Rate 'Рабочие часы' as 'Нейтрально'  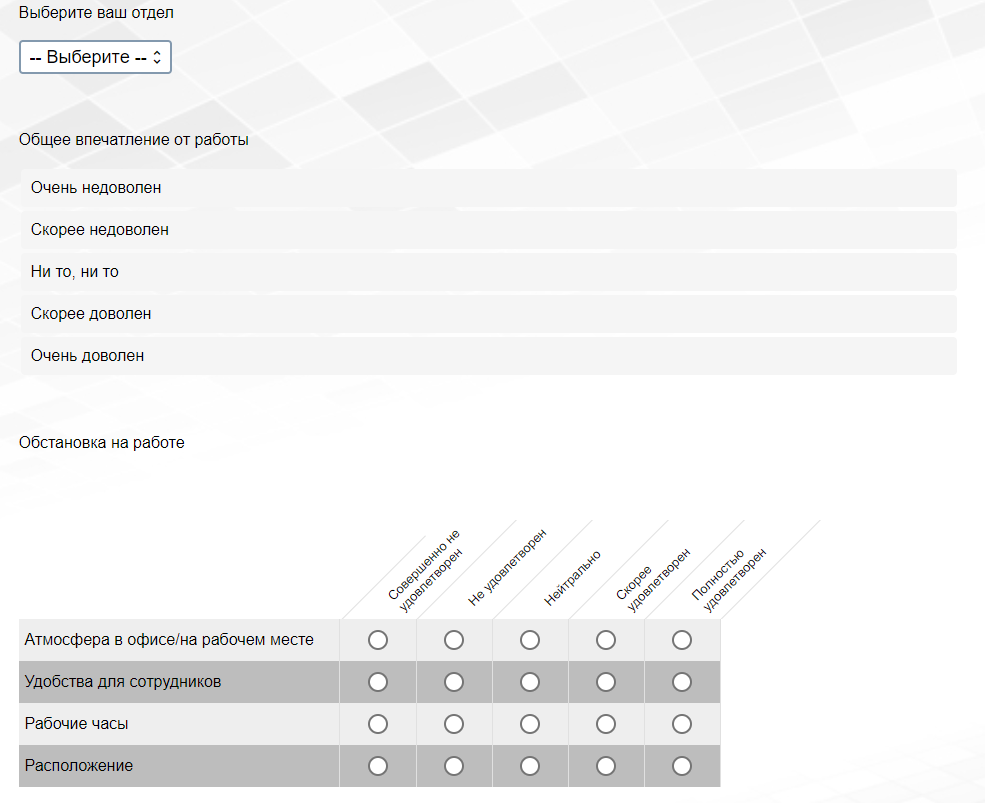coord(530,724)
